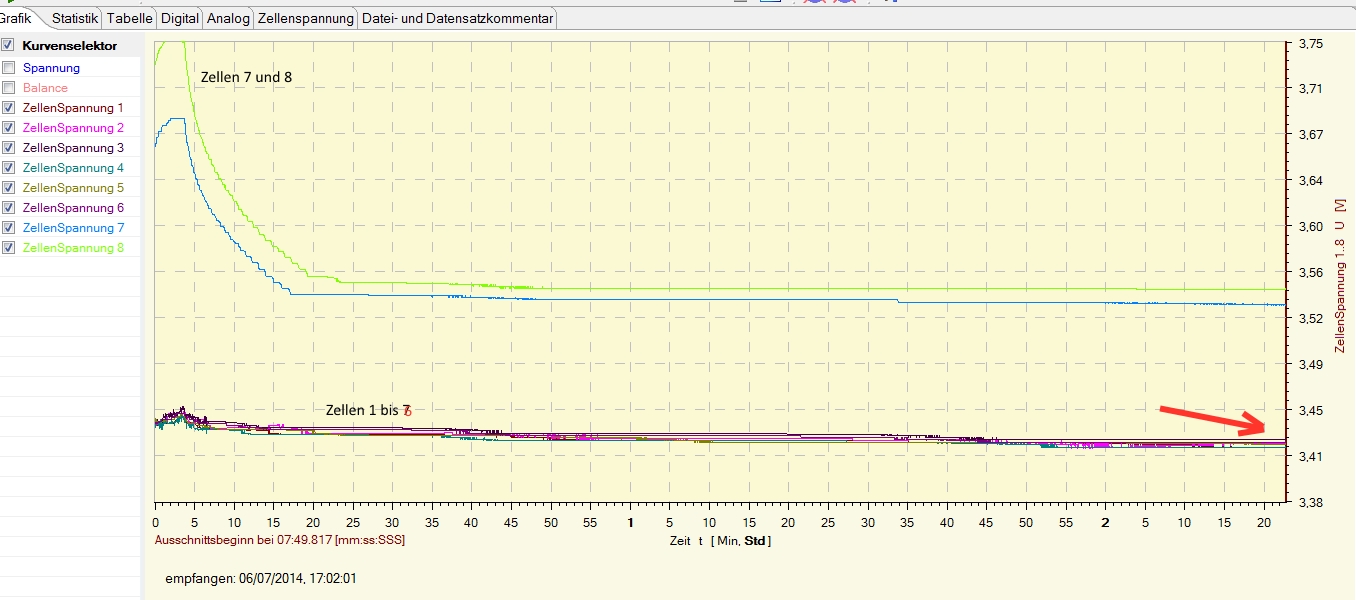Image resolution: width=1356 pixels, height=600 pixels.
Task: Enable the Balance curve checkbox
Action: coord(8,88)
